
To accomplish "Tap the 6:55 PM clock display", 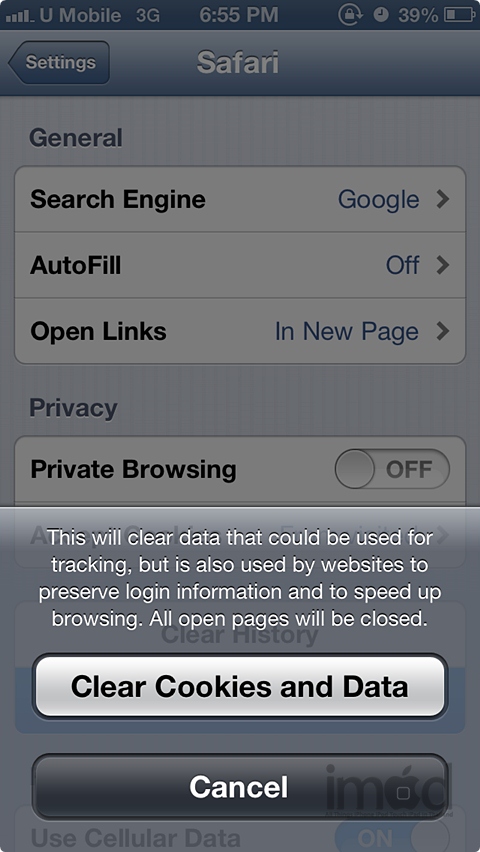I will 239,15.
